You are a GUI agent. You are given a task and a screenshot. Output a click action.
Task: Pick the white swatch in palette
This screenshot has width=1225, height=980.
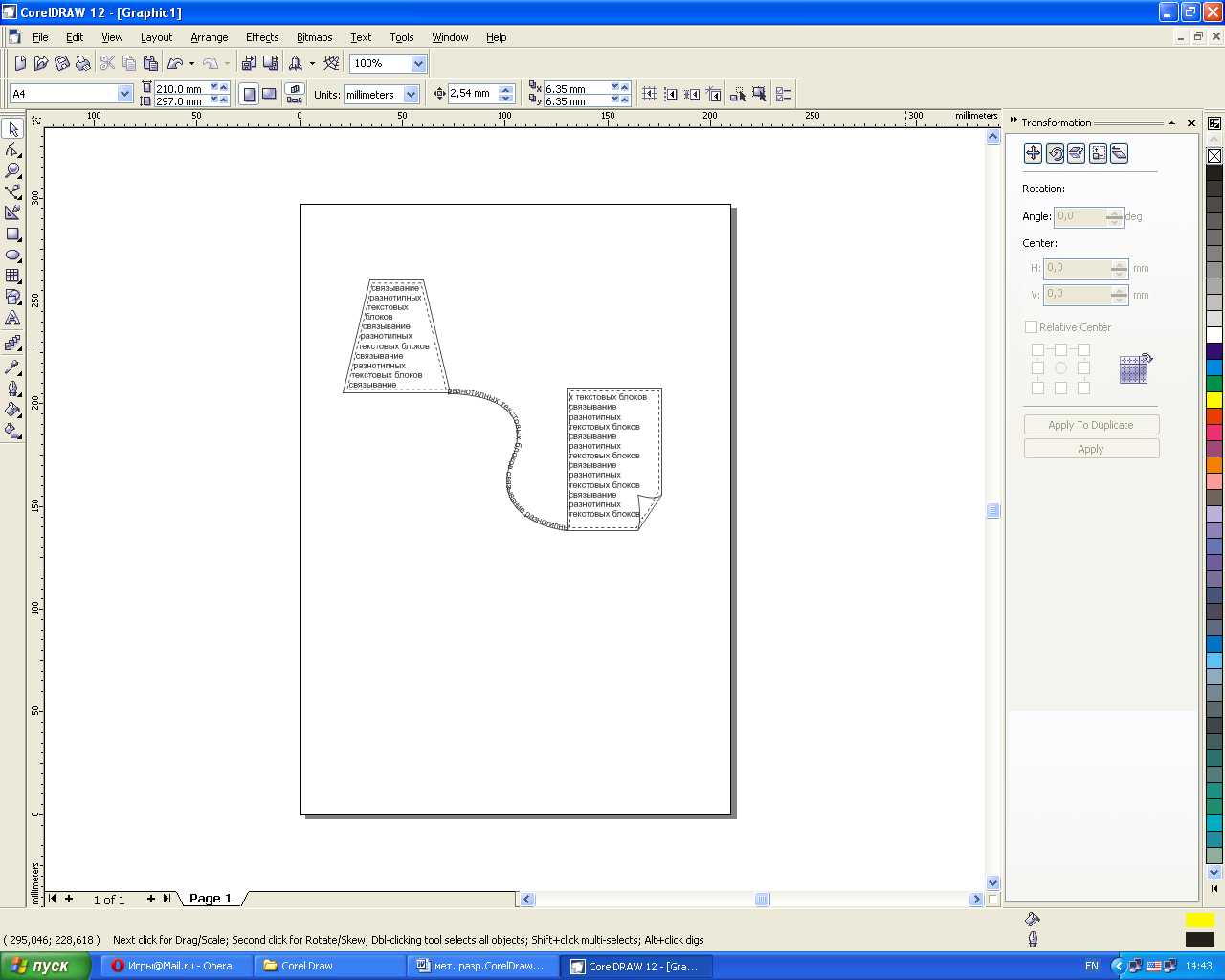click(x=1214, y=334)
